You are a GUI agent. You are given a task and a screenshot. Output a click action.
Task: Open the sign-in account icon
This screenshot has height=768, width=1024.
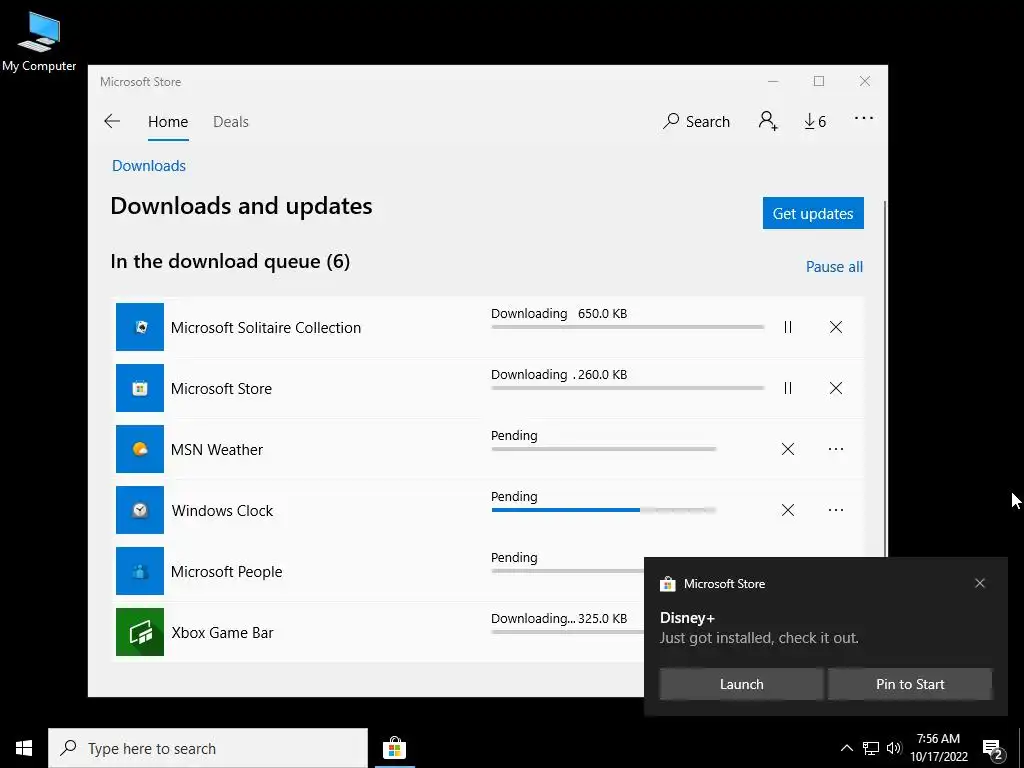coord(768,121)
